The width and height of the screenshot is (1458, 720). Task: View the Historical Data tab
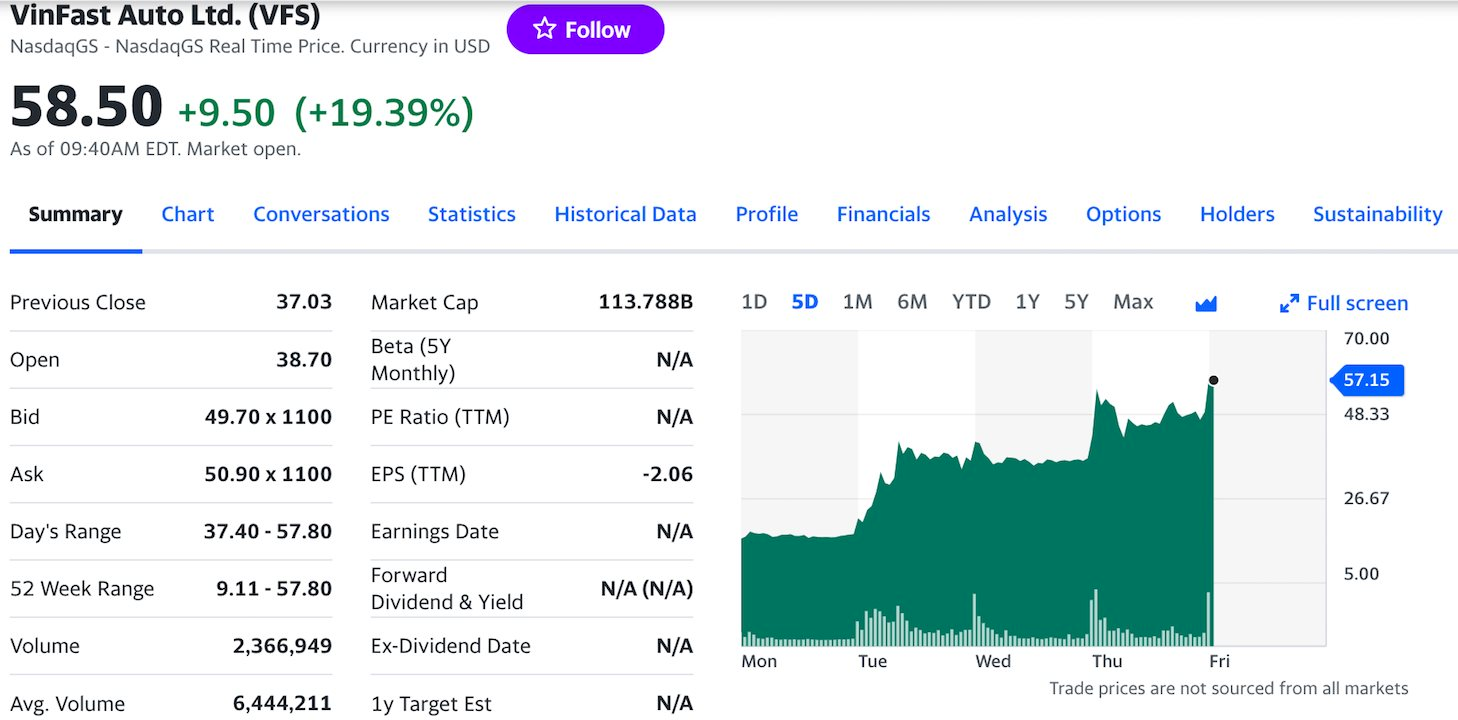click(x=625, y=214)
